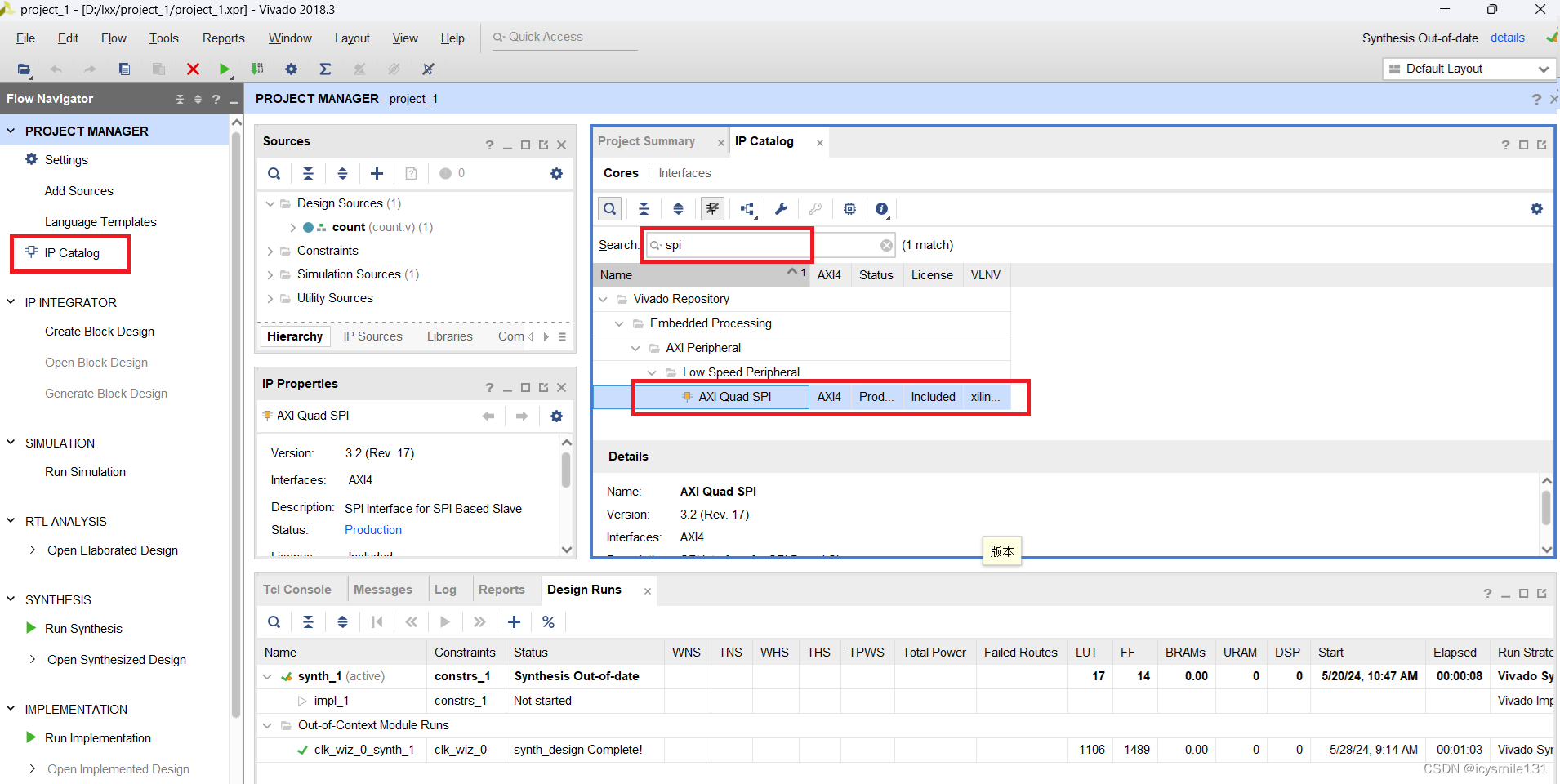
Task: Open IP Catalog in Flow Navigator
Action: (72, 253)
